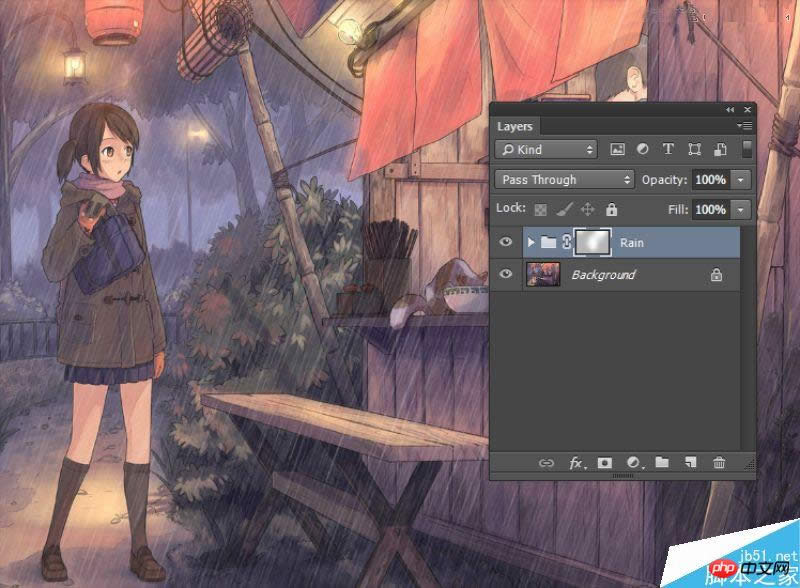The height and width of the screenshot is (588, 800).
Task: Expand the Rain group folder
Action: pos(530,242)
